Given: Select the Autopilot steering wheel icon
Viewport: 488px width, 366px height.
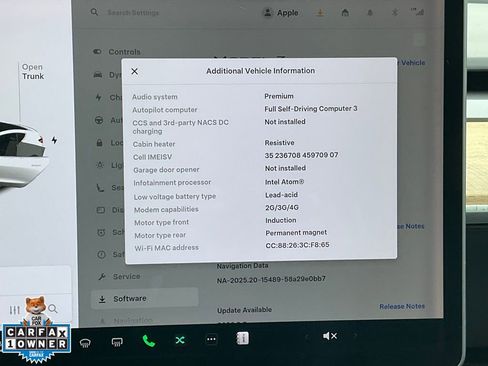Looking at the screenshot, I should (x=99, y=120).
